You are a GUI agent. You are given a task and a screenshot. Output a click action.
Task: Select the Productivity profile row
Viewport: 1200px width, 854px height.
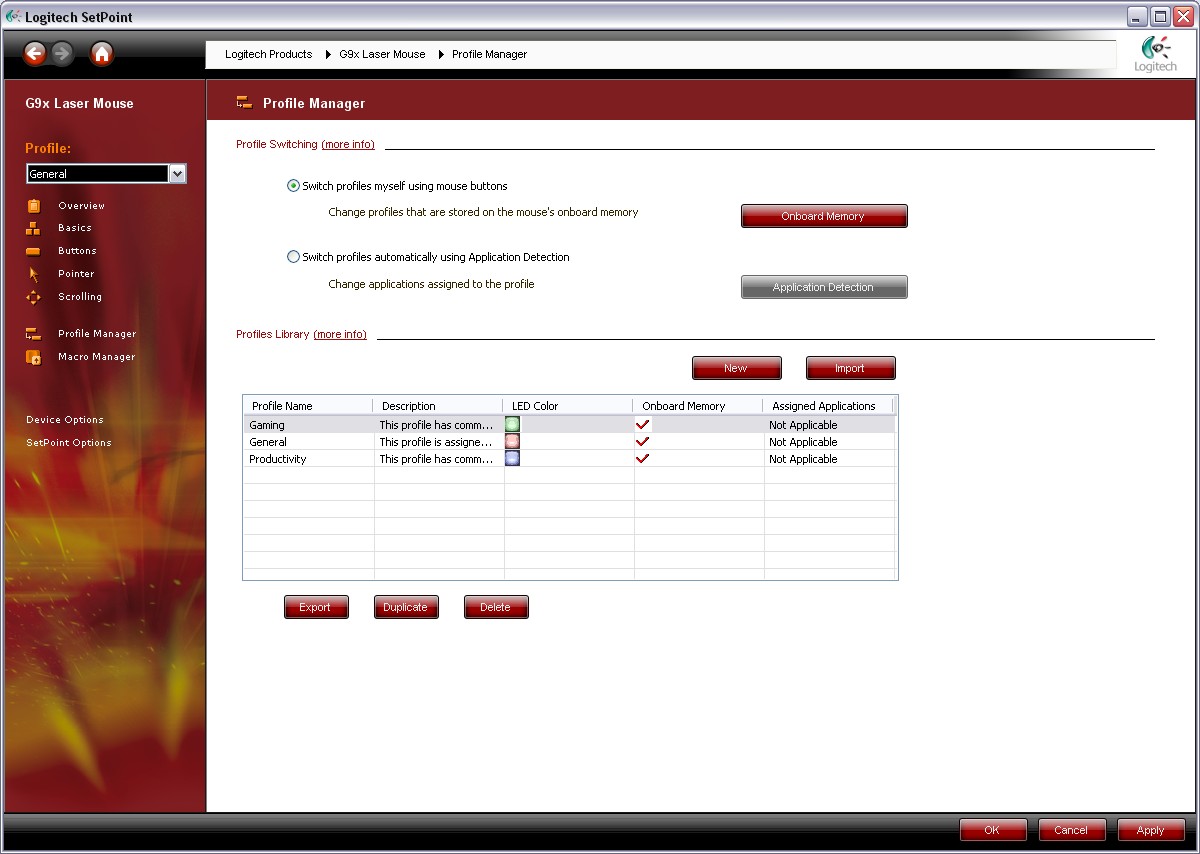click(570, 459)
